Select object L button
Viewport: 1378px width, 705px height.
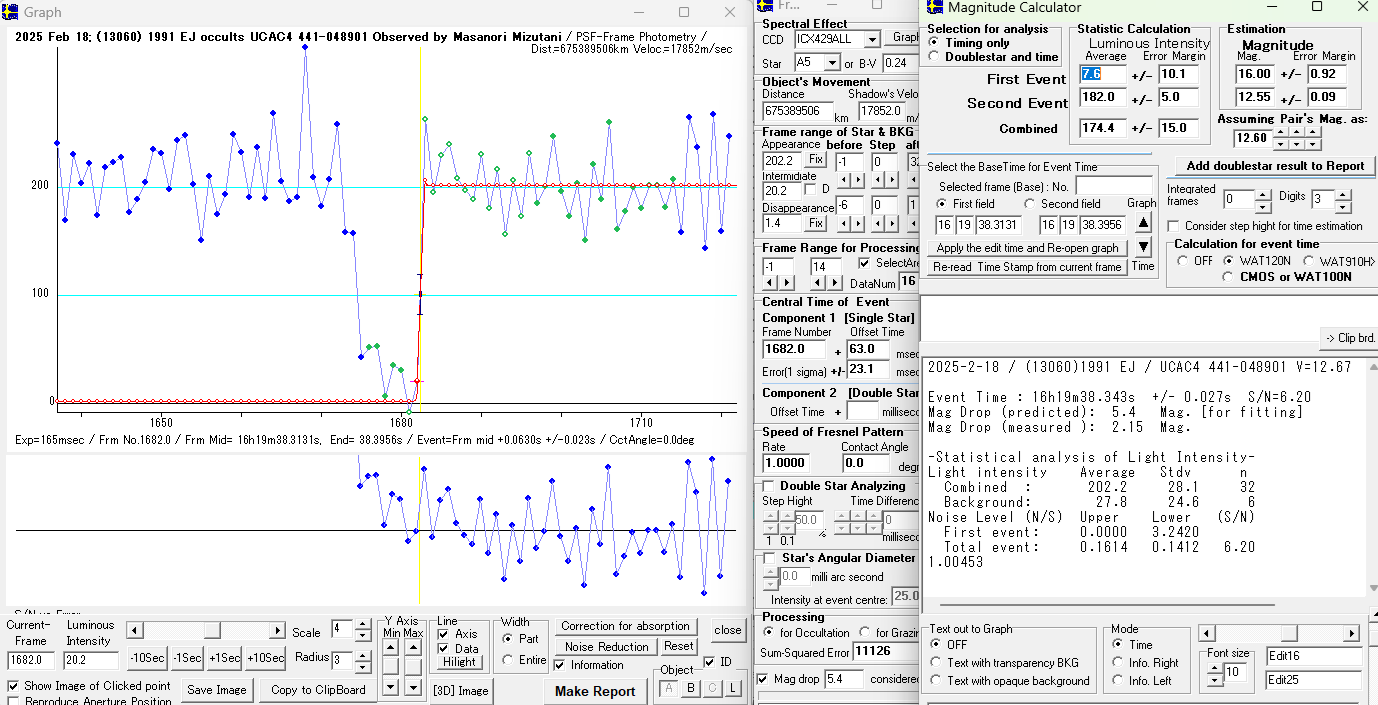(733, 688)
